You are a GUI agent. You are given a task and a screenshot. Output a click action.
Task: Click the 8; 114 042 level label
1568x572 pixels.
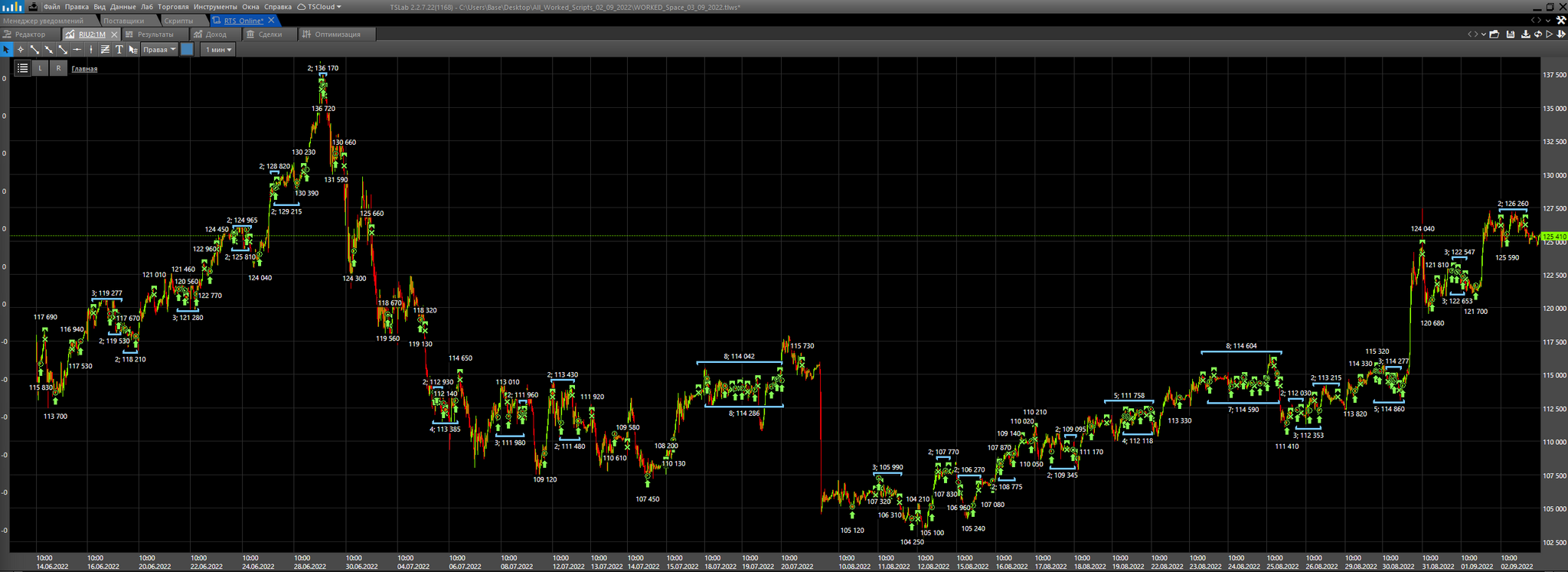(x=739, y=357)
